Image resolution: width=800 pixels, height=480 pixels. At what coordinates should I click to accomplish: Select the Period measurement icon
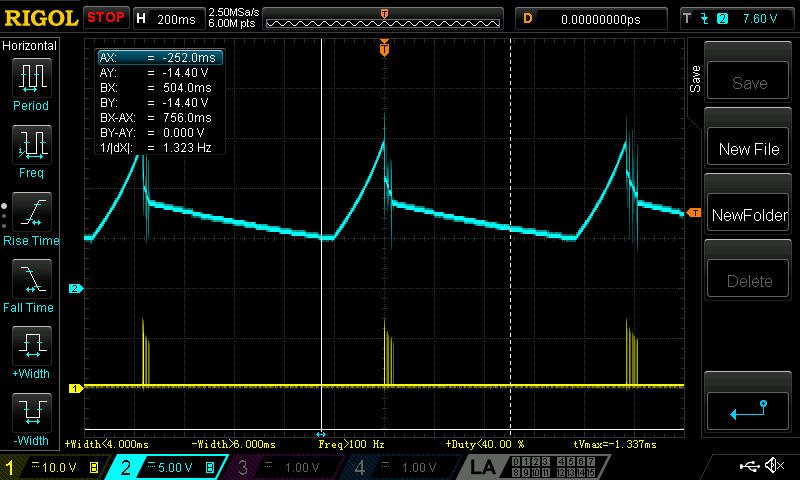point(32,78)
